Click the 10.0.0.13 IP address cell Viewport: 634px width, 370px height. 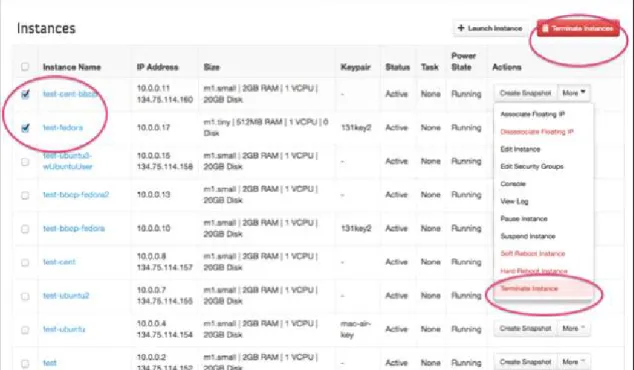(153, 195)
